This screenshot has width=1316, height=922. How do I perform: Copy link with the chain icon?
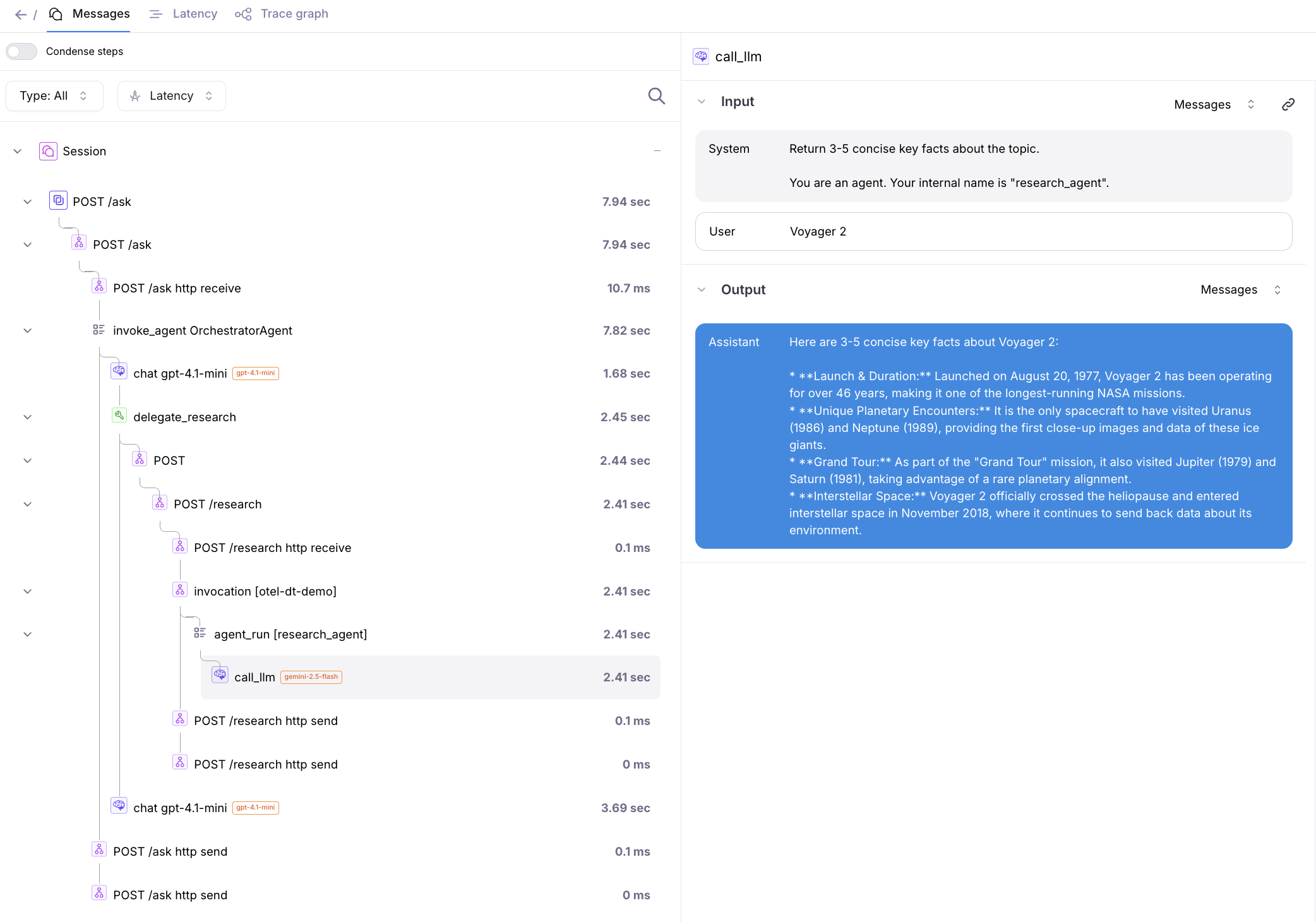tap(1288, 104)
